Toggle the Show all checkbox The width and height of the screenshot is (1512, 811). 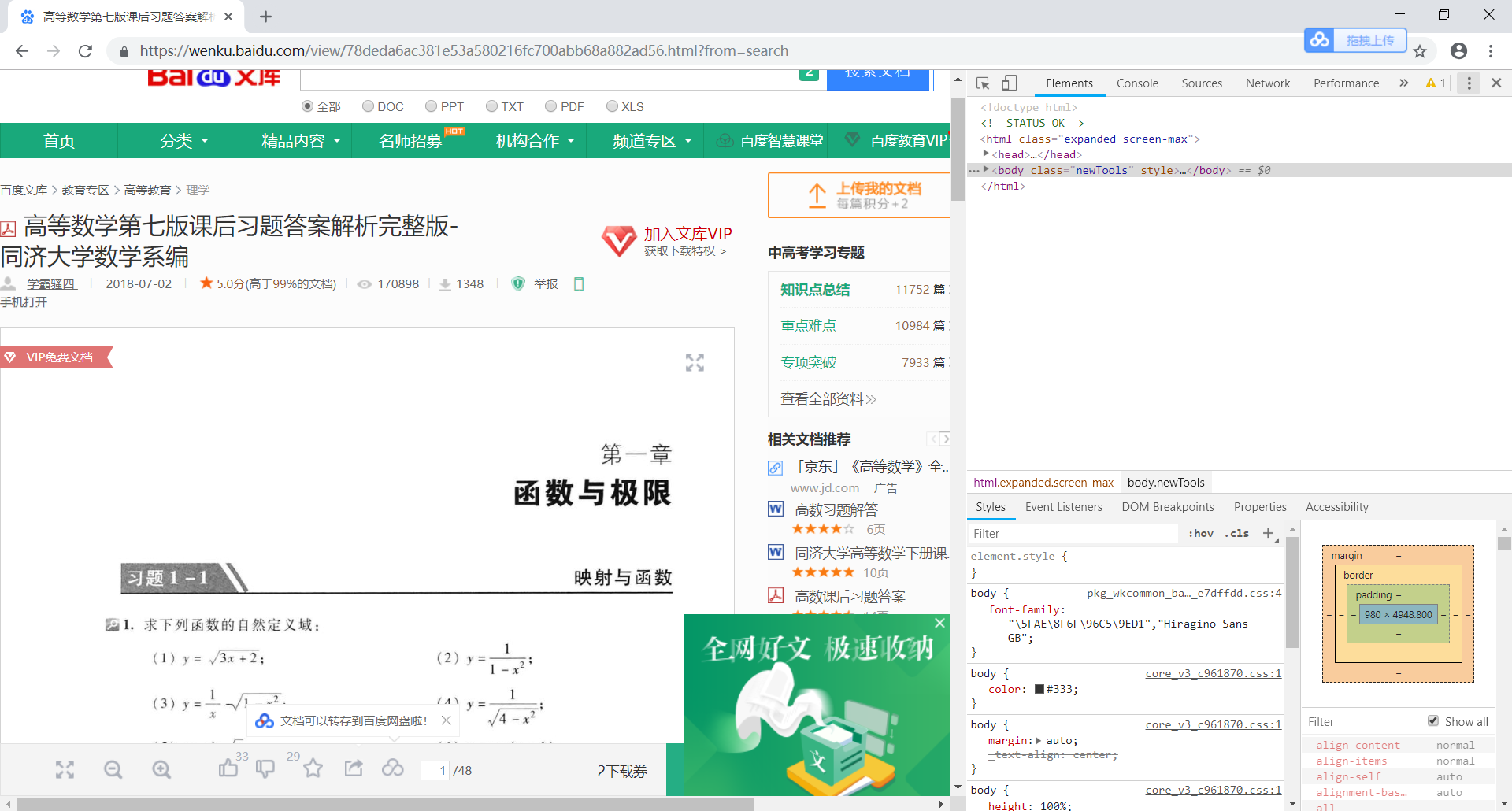pyautogui.click(x=1433, y=721)
